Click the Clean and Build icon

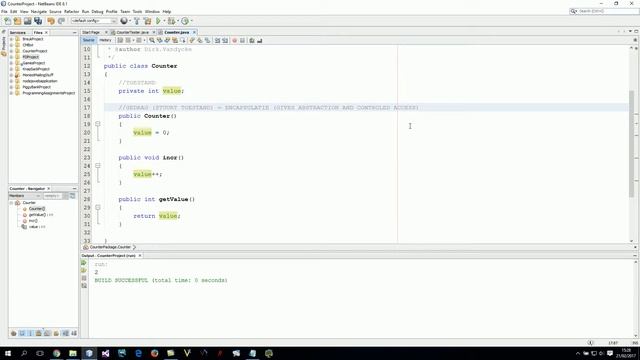pos(147,21)
